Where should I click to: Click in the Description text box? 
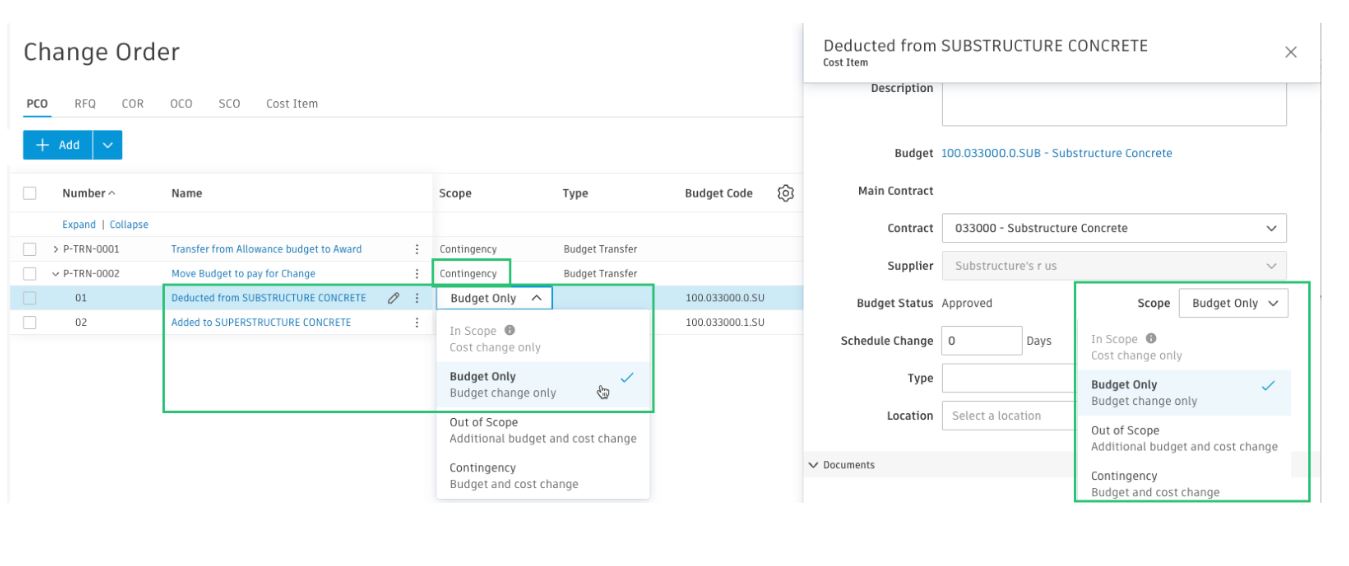tap(1114, 103)
